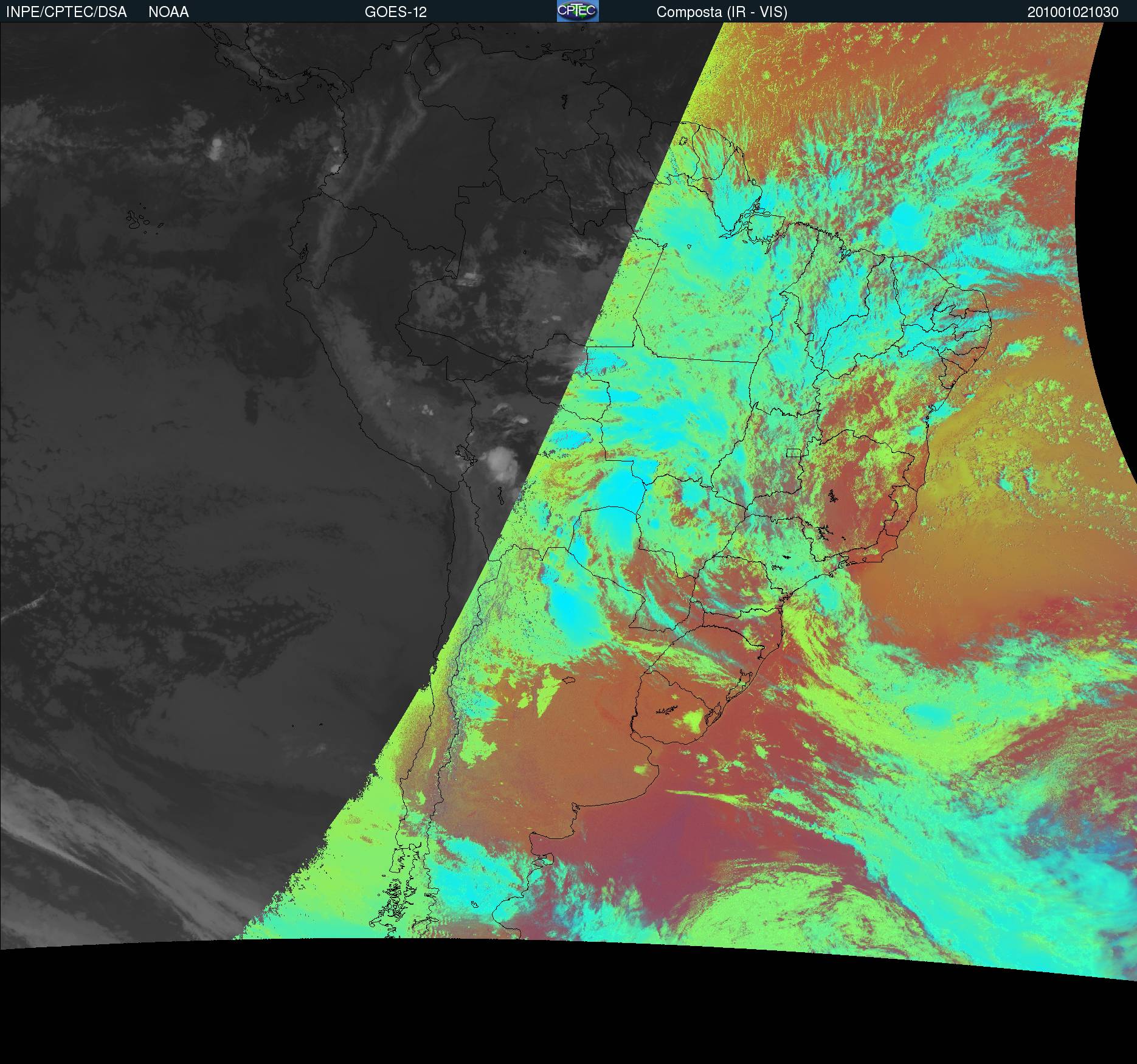Select the INPE/CPTEC/DSA header text
1137x1064 pixels.
(66, 12)
